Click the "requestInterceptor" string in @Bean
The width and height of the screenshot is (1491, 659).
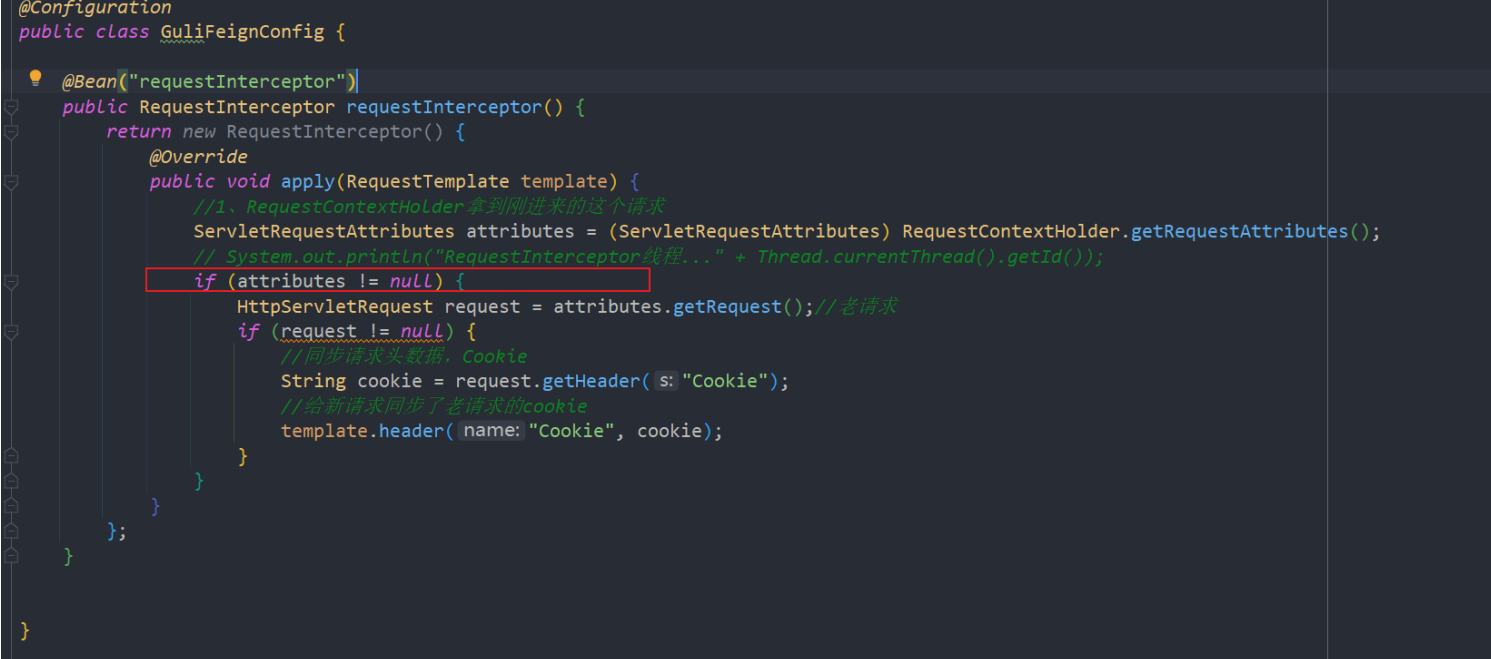pyautogui.click(x=237, y=82)
